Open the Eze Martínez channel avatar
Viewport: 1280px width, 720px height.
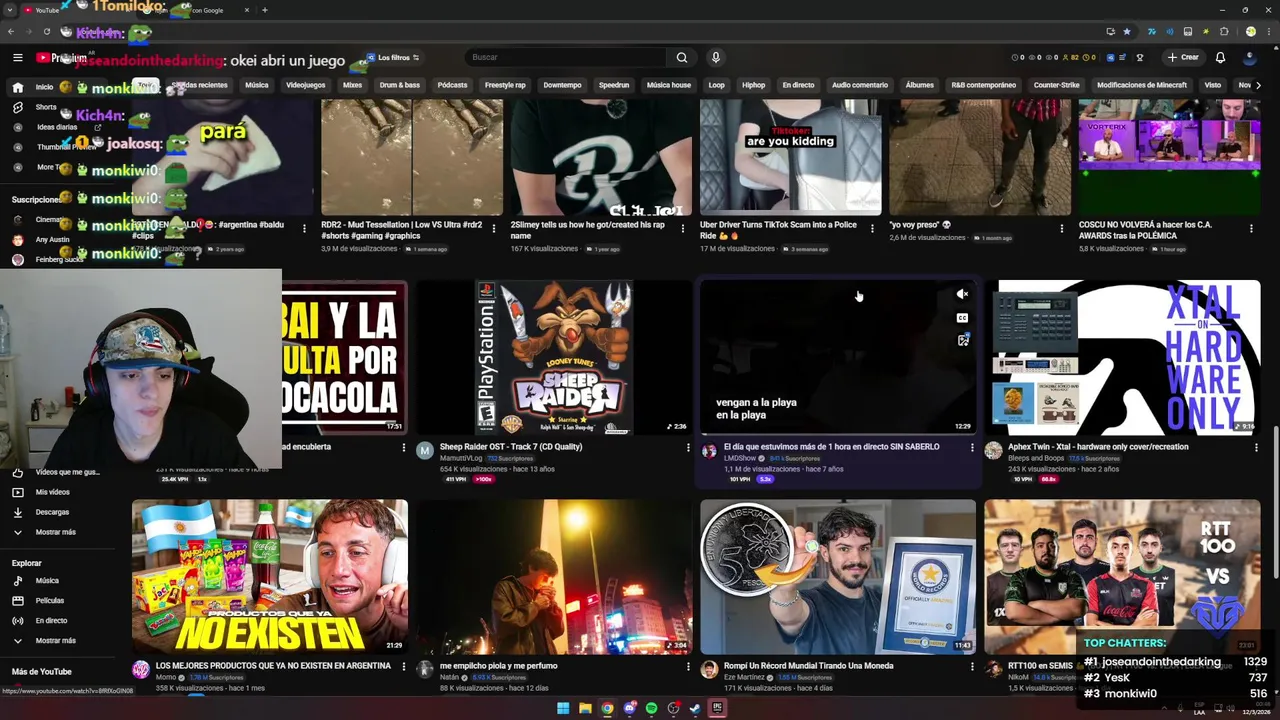tap(709, 669)
